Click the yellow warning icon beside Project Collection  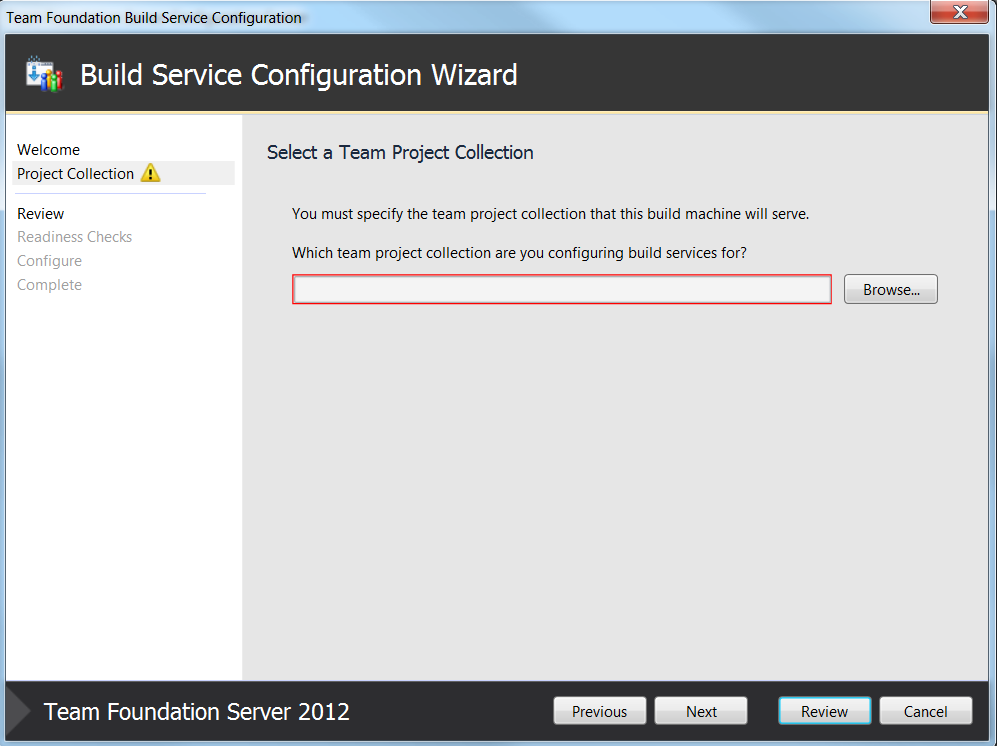(151, 173)
